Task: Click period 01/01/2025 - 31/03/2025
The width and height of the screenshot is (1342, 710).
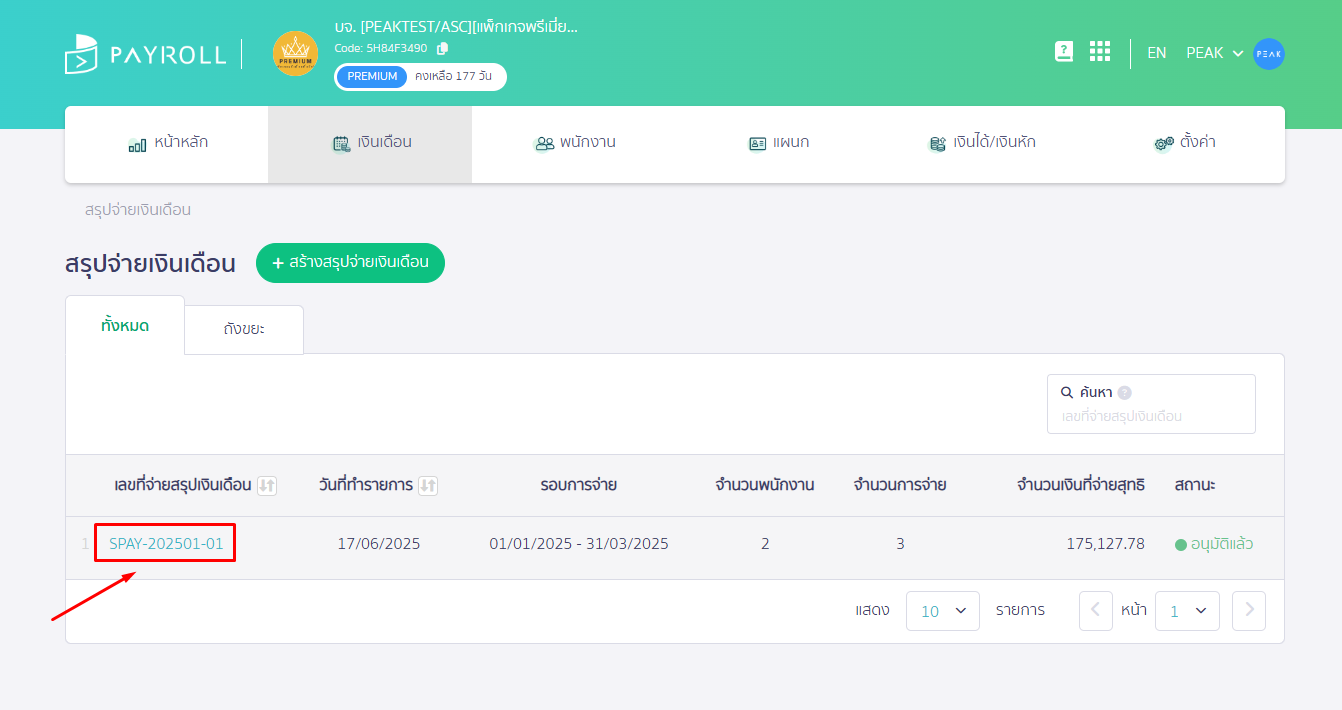Action: 579,544
